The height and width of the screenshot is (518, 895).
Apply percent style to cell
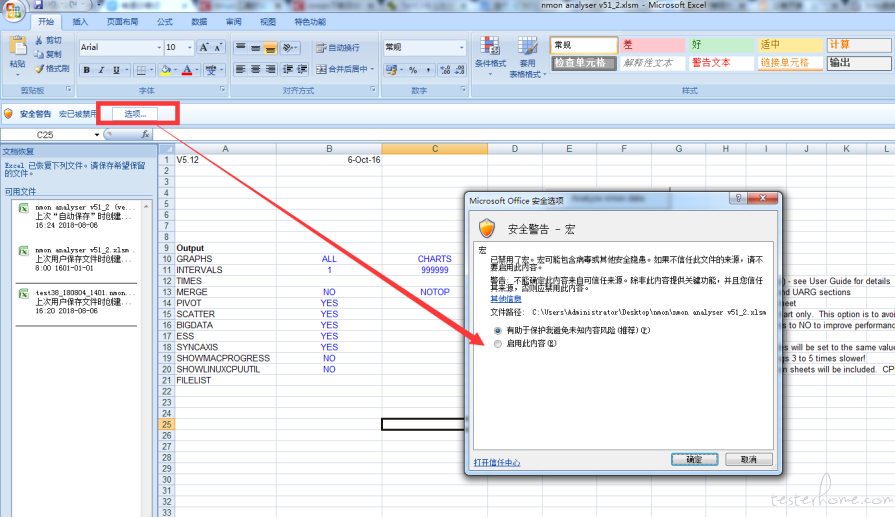pyautogui.click(x=413, y=70)
